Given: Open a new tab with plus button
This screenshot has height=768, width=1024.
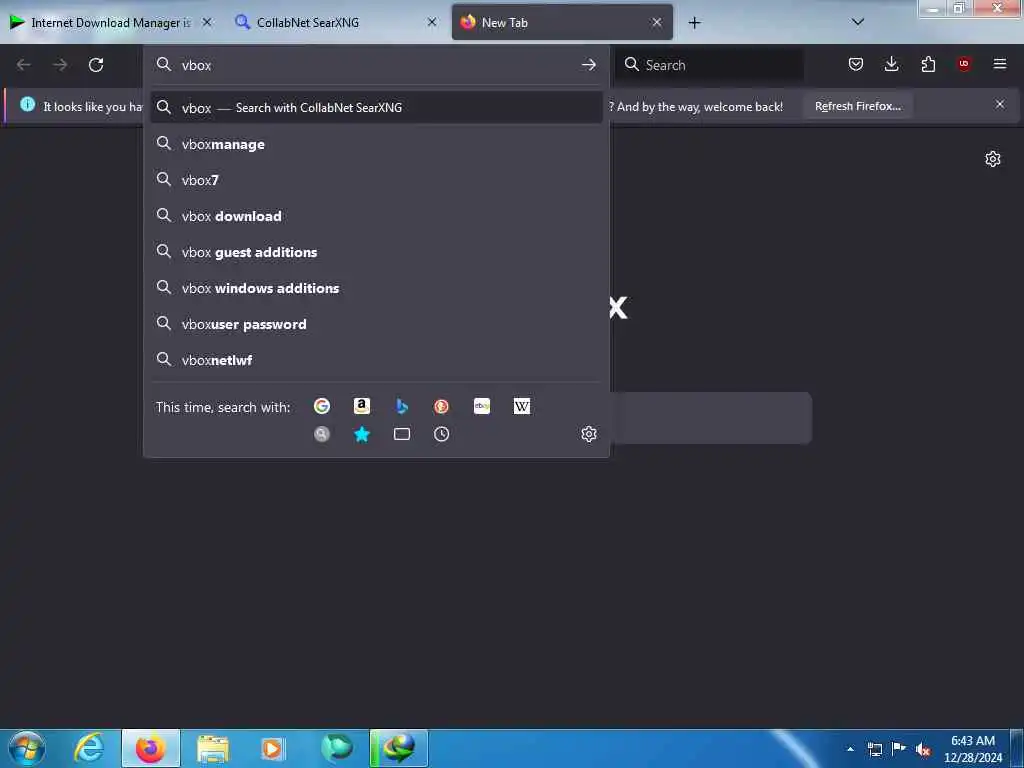Looking at the screenshot, I should 694,23.
